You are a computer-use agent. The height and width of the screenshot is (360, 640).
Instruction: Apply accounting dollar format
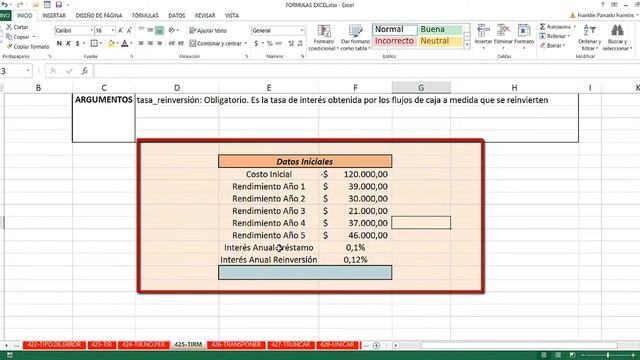coord(256,43)
